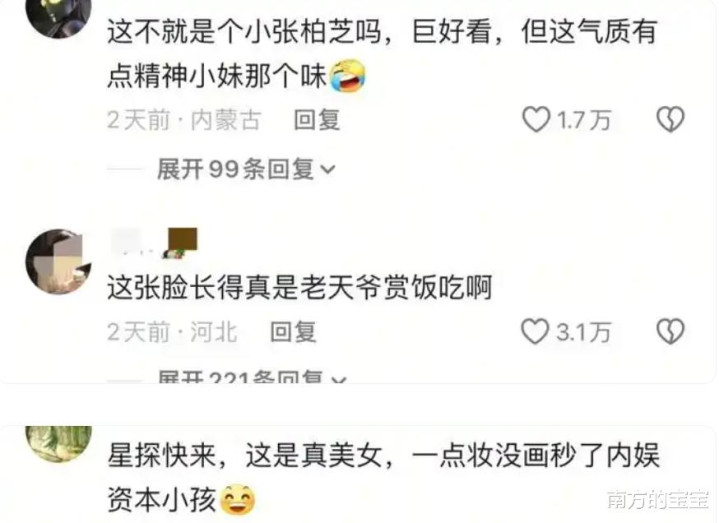Like the Hebei comment with 3.1万 likes

coord(535,331)
